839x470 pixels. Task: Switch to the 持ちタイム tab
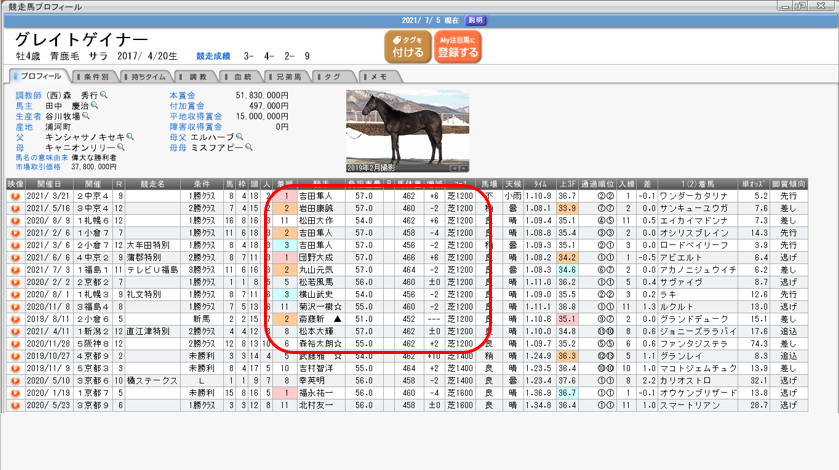[x=146, y=76]
